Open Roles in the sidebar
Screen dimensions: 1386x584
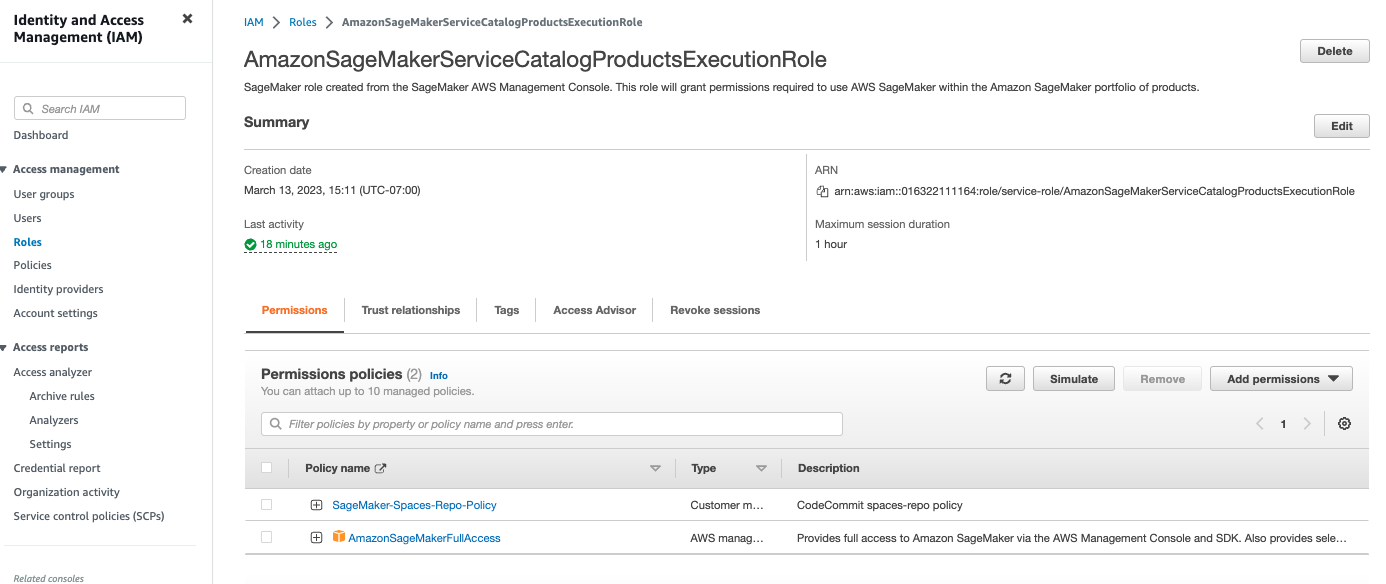click(27, 242)
